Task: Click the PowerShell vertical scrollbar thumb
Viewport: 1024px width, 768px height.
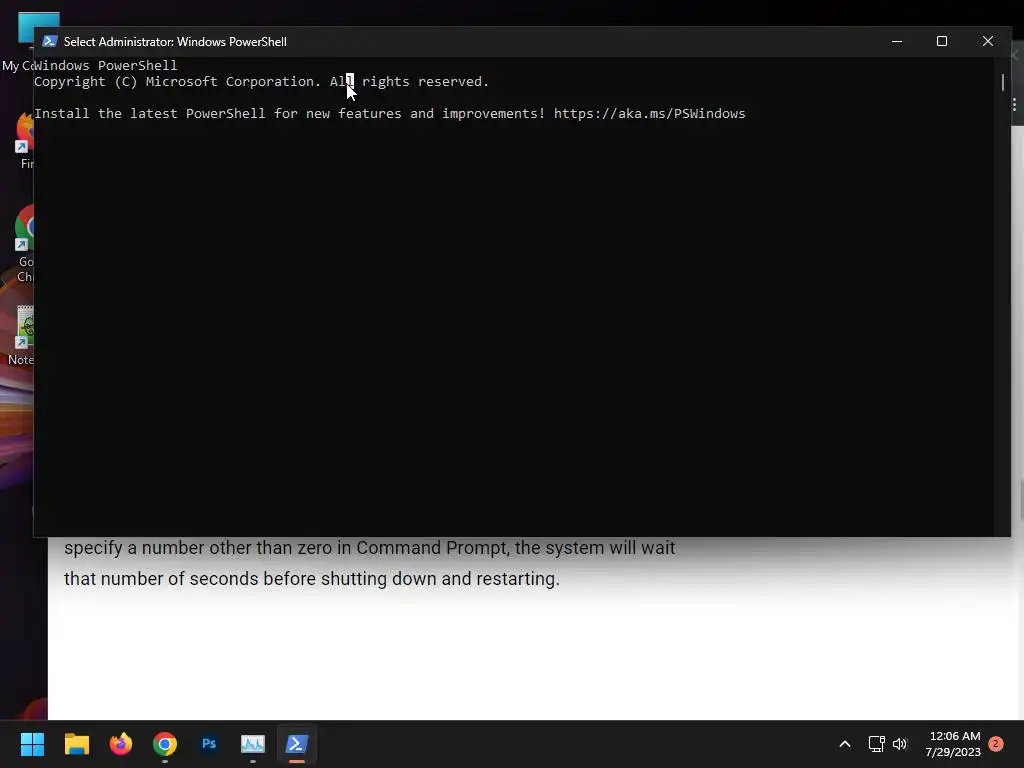Action: pos(1002,82)
